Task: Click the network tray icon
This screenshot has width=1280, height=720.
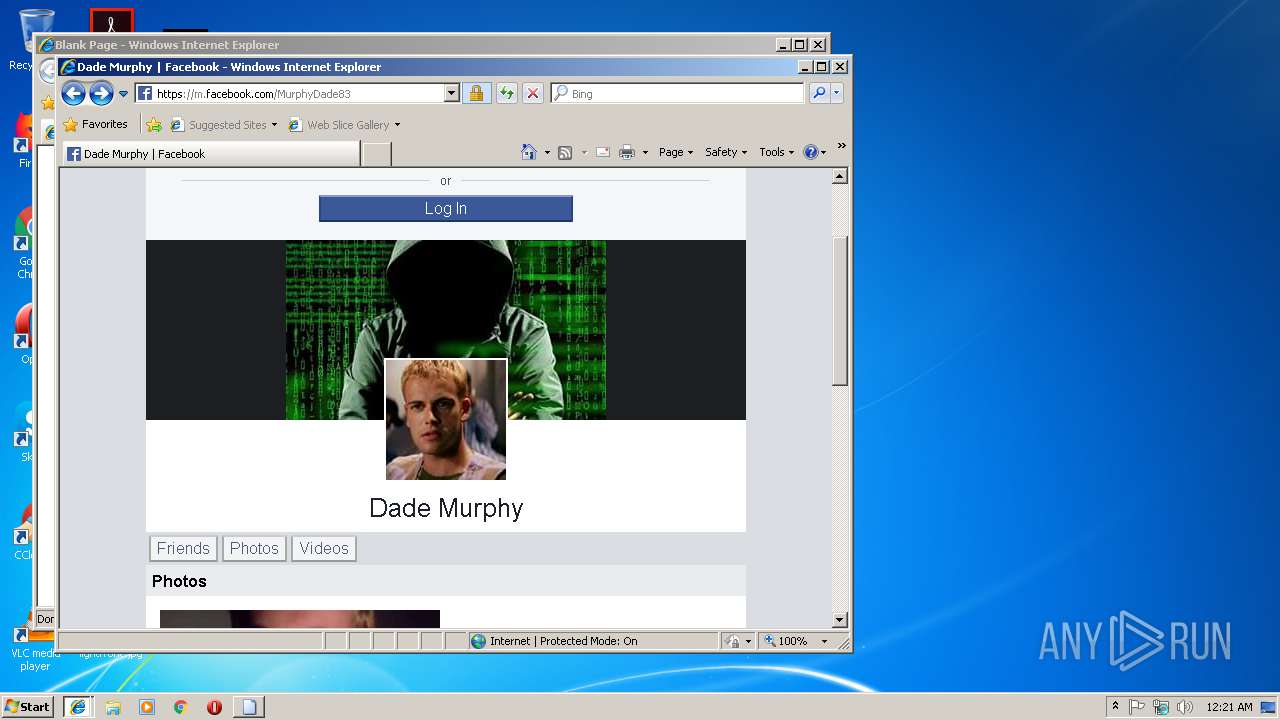Action: click(x=1161, y=707)
